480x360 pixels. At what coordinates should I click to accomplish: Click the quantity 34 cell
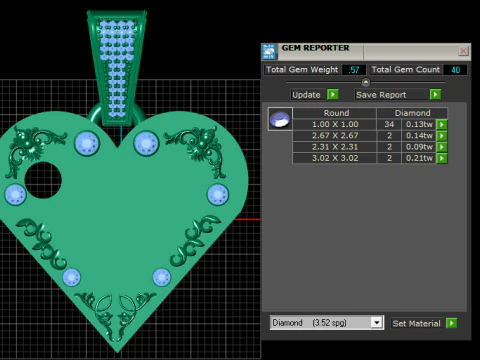click(x=389, y=124)
